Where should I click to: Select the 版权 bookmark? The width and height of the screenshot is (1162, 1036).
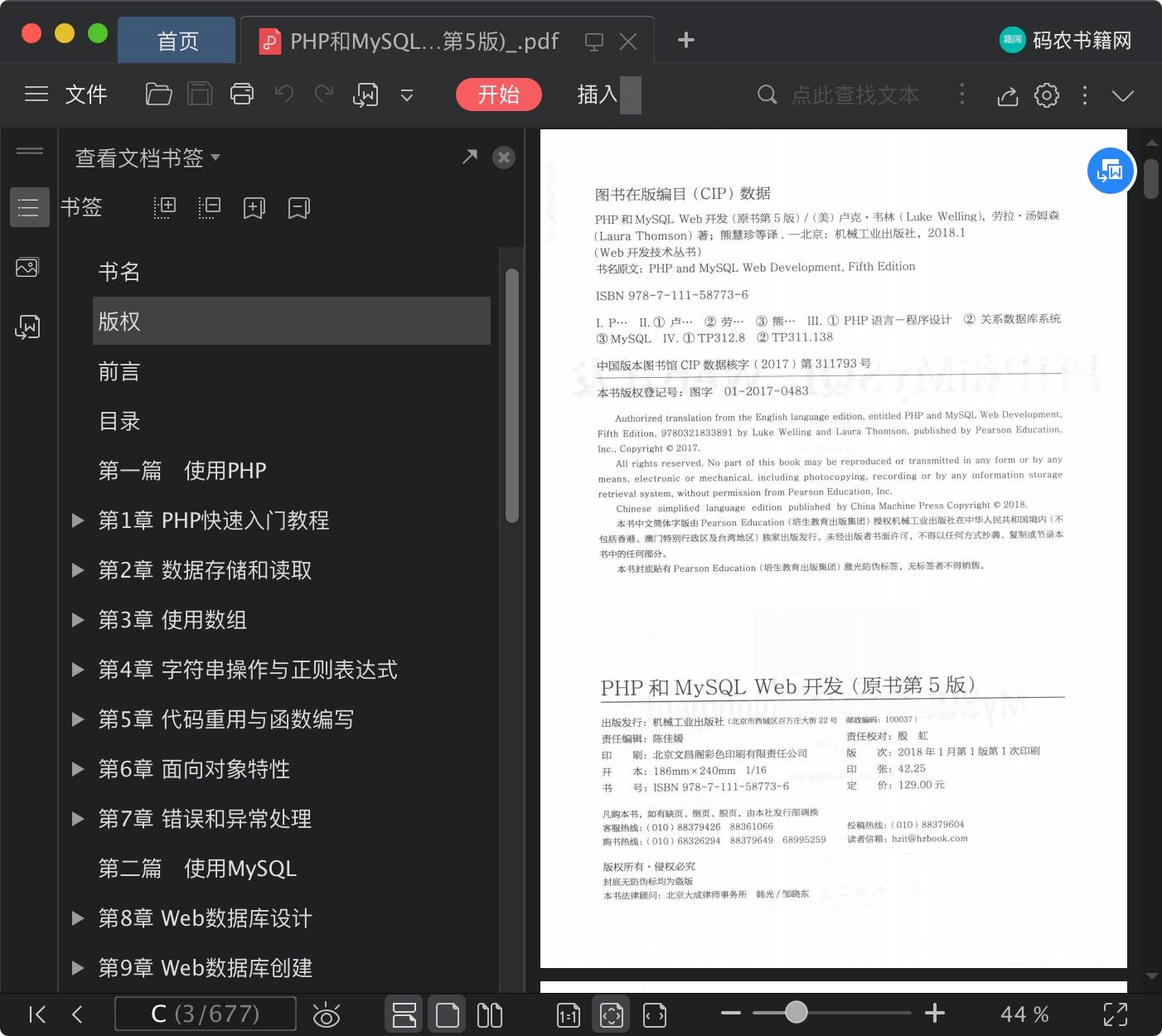coord(292,321)
